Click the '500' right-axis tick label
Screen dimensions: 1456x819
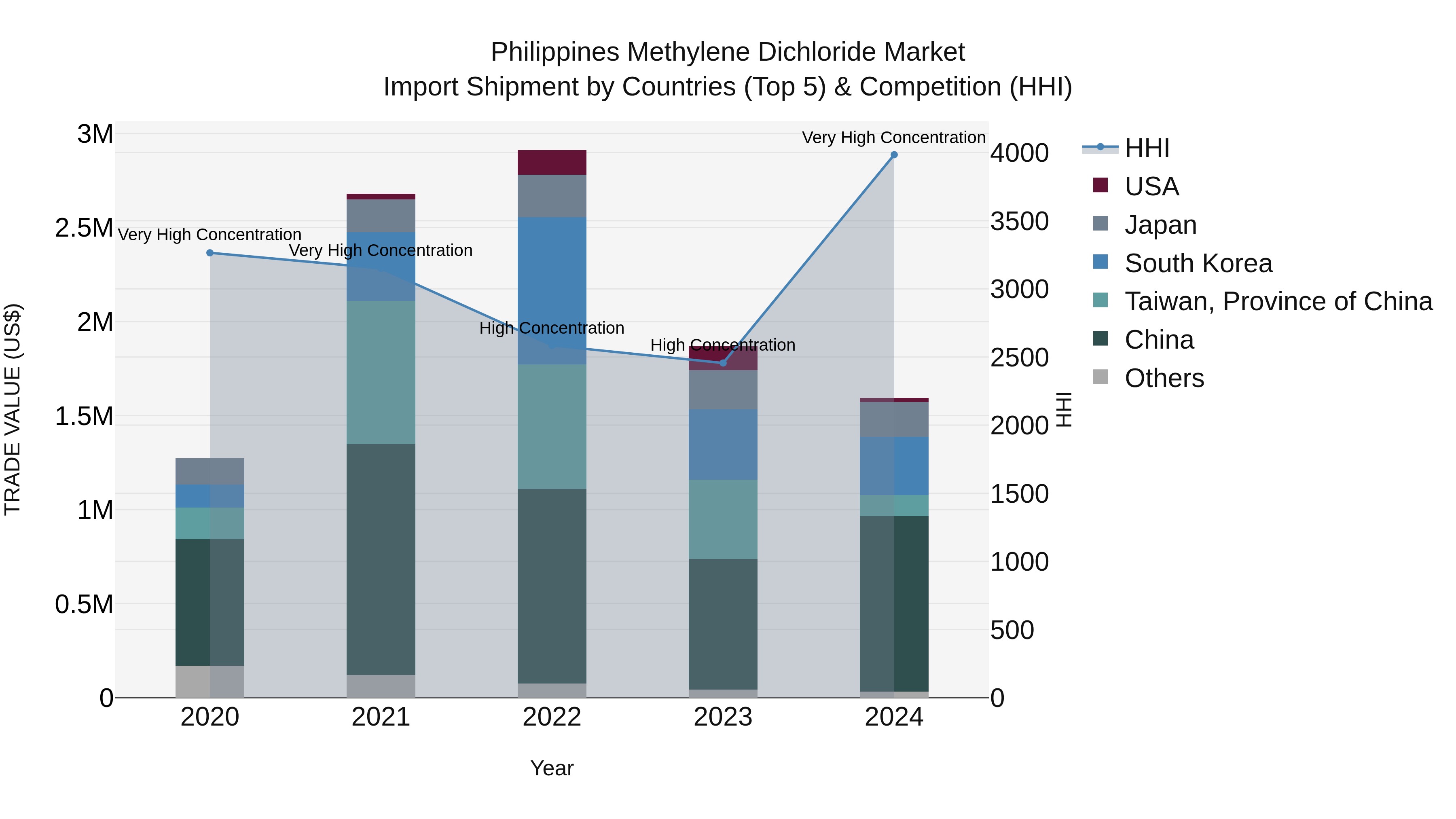pos(1012,630)
